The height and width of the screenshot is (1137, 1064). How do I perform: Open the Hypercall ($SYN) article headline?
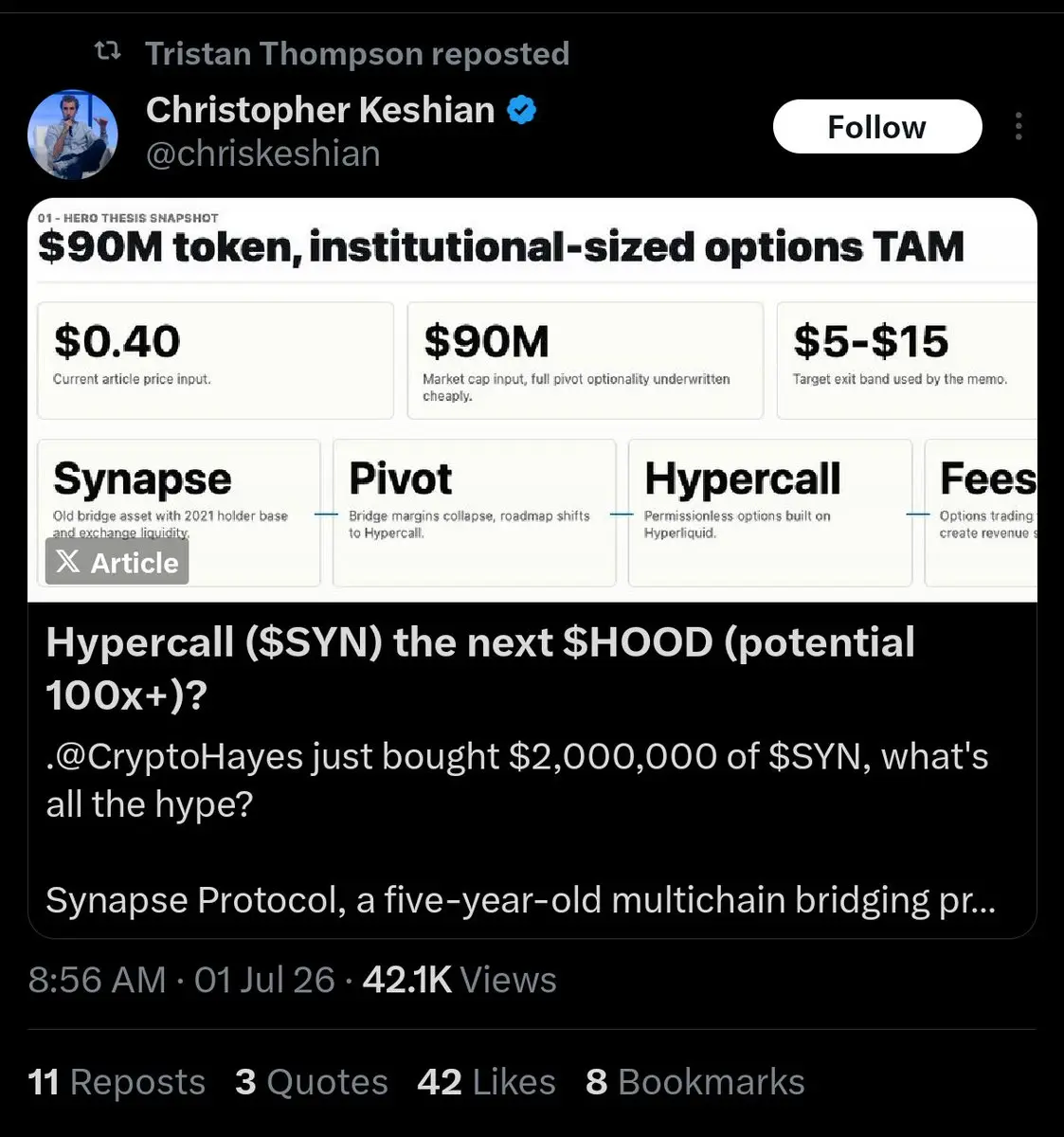click(480, 668)
